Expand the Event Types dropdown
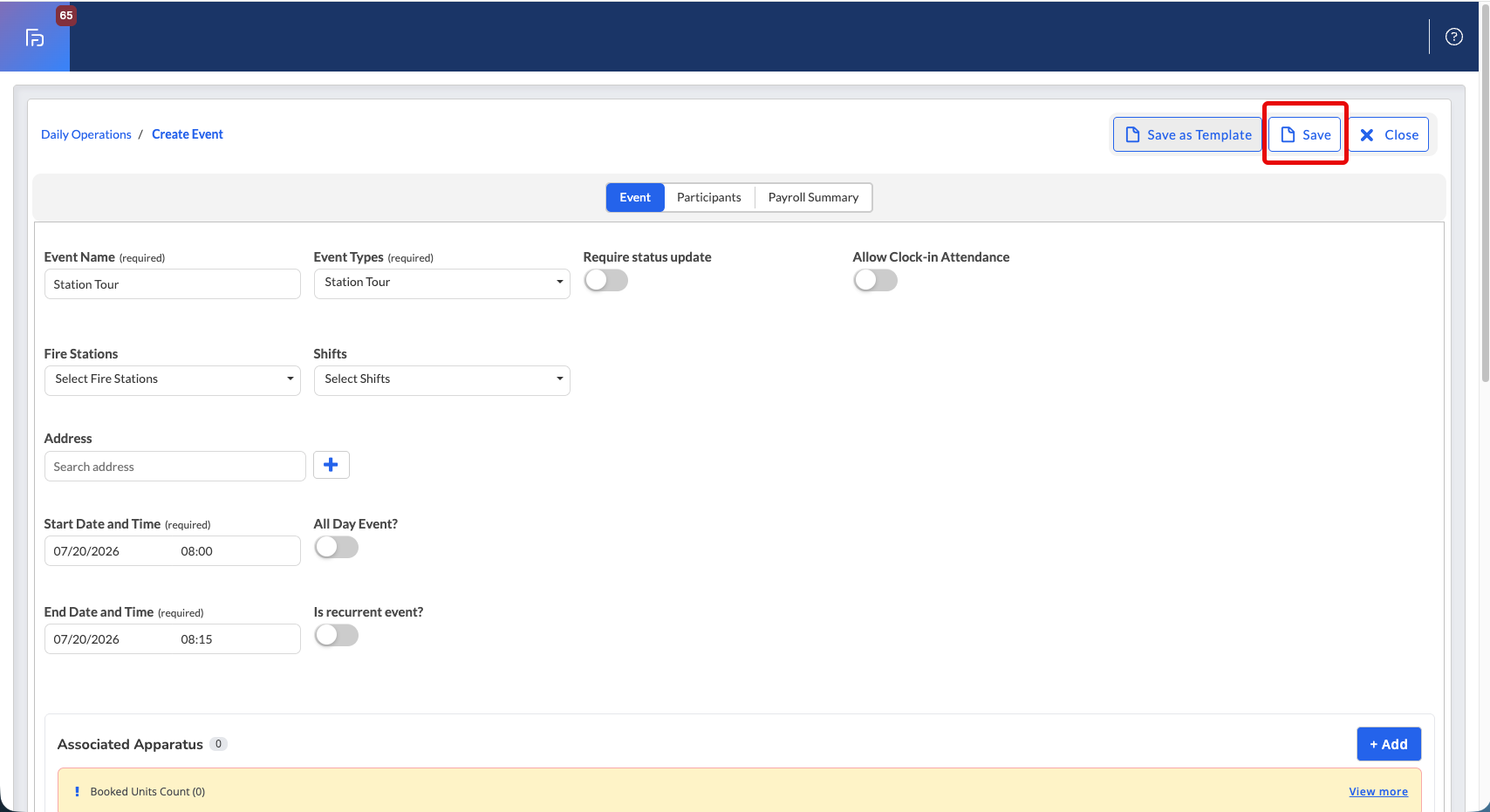 (x=442, y=283)
